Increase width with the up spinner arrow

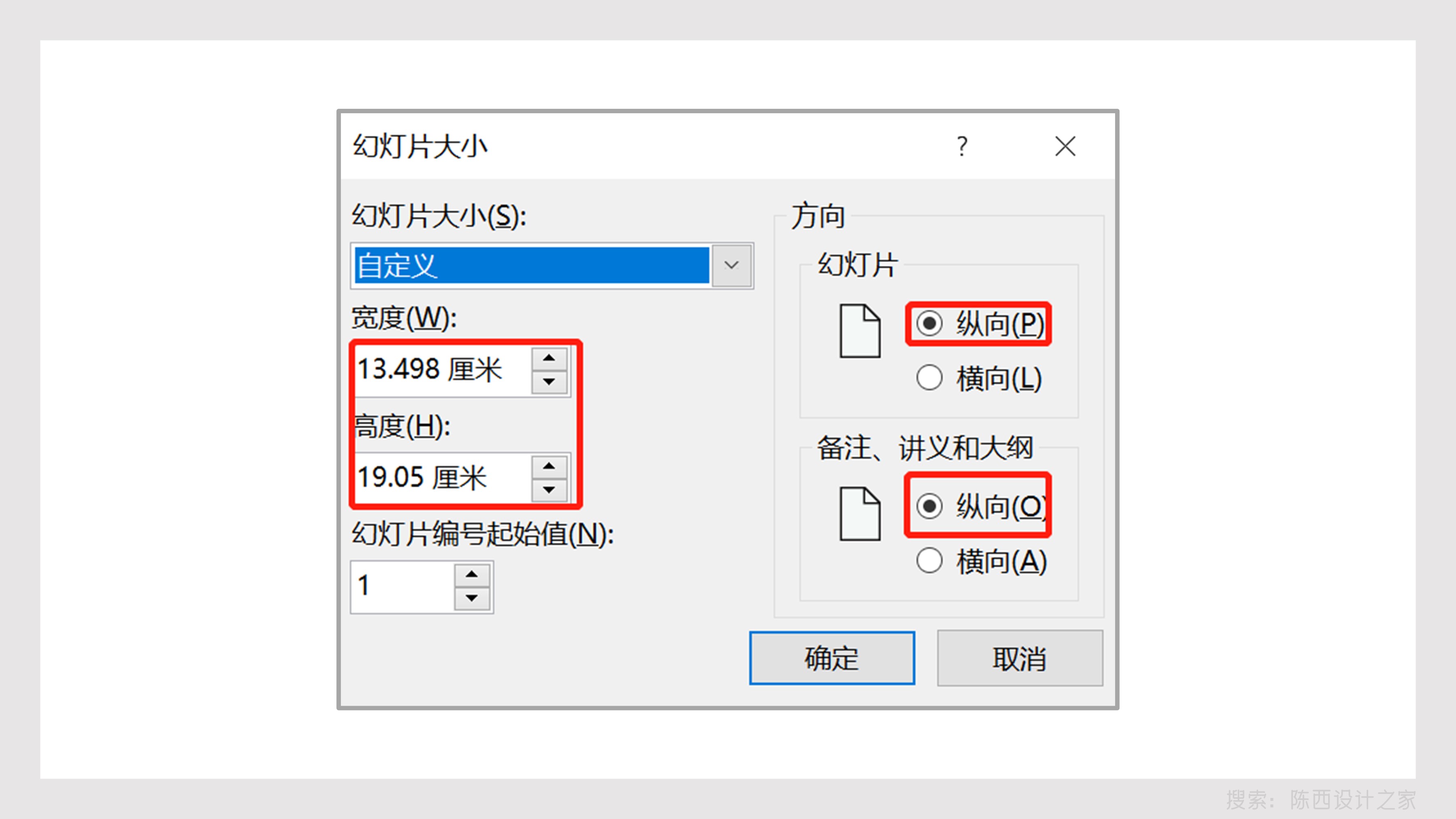tap(549, 358)
